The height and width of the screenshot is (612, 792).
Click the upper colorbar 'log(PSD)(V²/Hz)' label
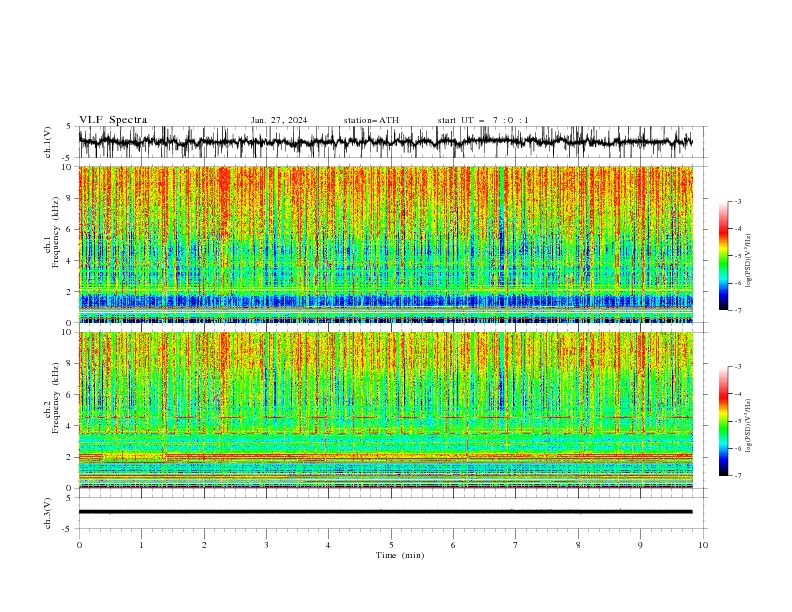pos(749,261)
